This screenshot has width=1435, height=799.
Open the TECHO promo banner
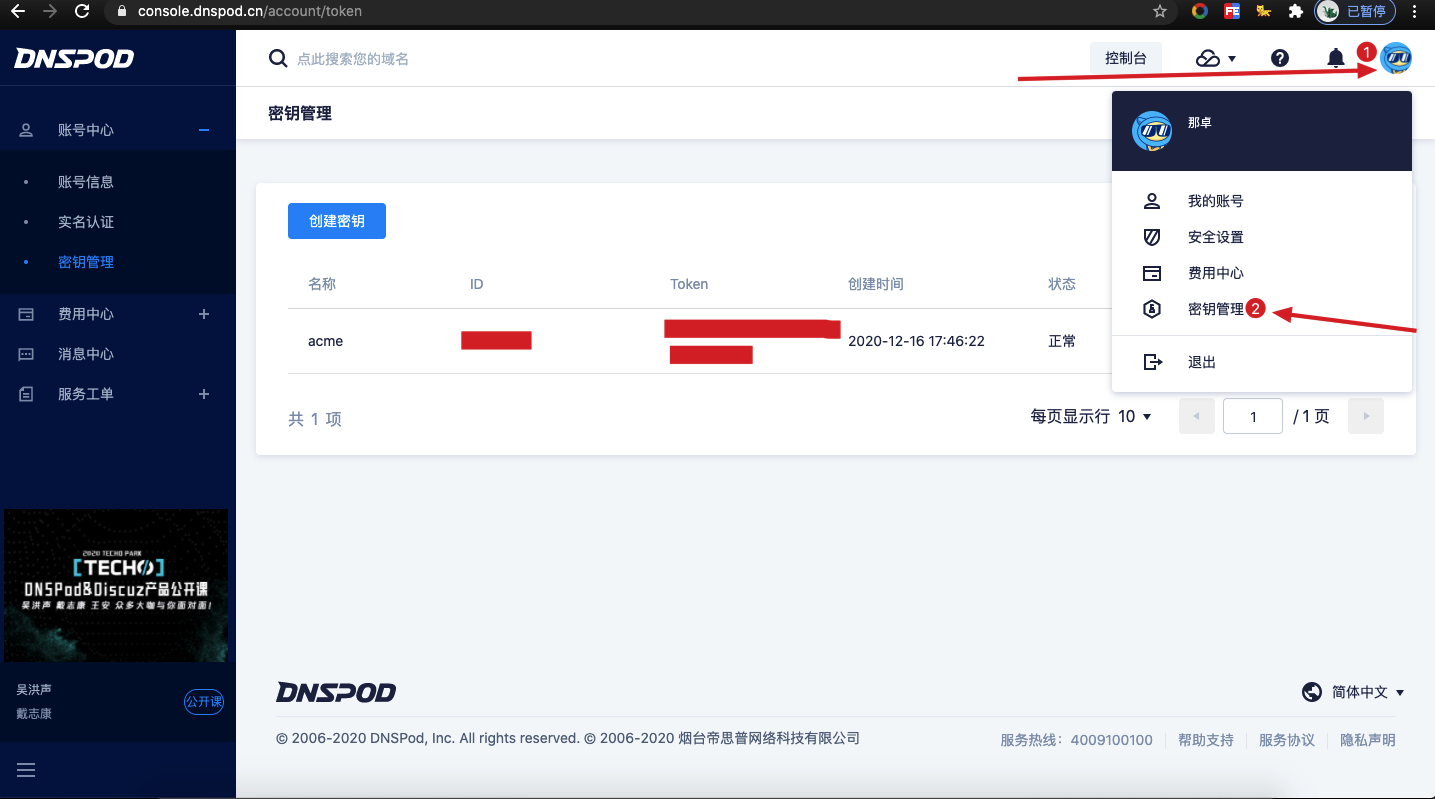[116, 585]
